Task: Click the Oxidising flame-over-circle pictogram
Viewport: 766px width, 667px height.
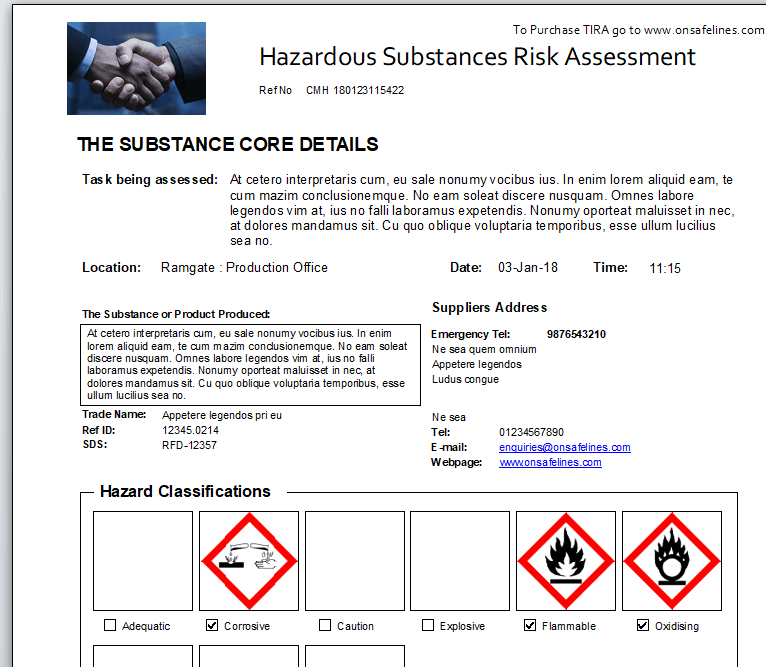Action: point(672,561)
